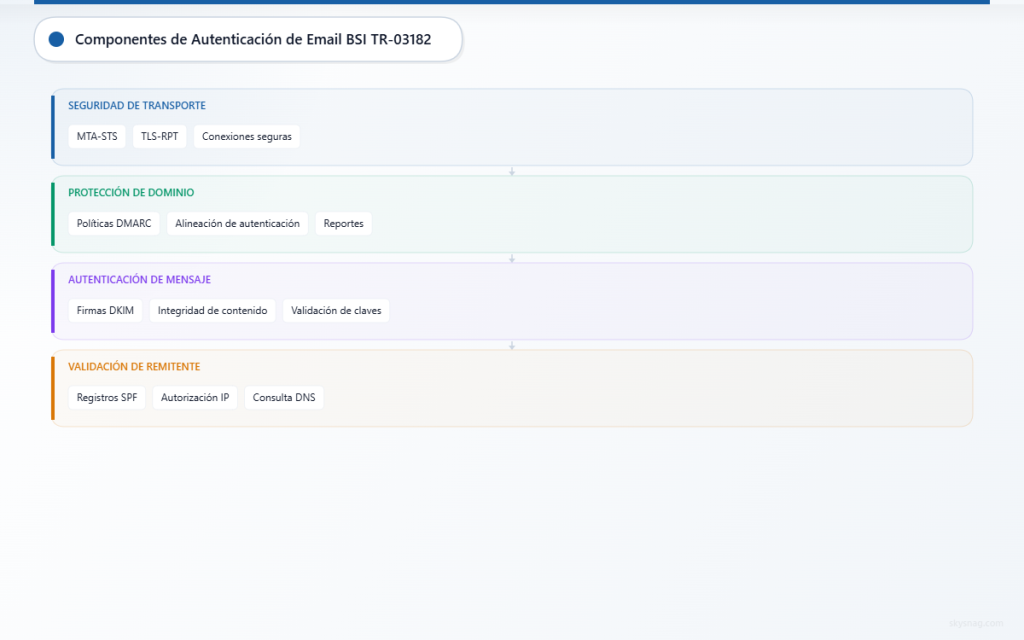
Task: Click the Integridad de contenido chip
Action: pos(212,310)
